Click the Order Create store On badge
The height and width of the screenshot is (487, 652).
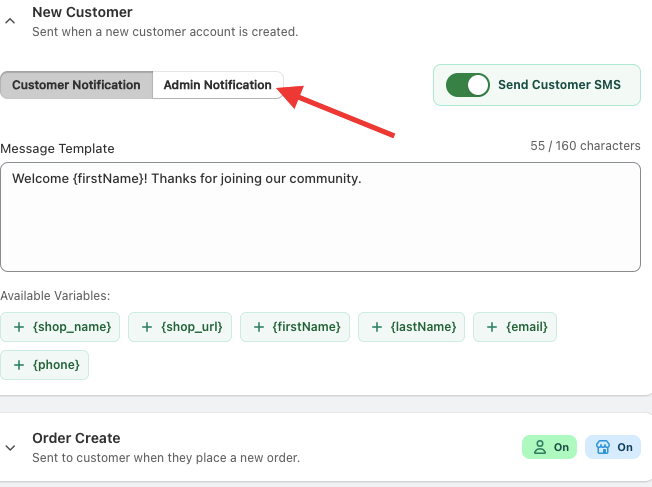tap(613, 447)
